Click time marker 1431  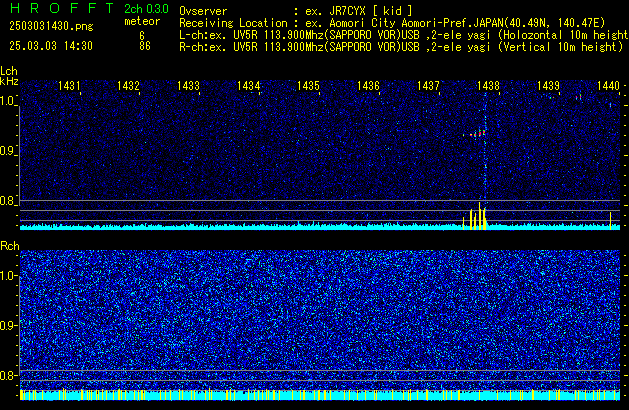(69, 86)
